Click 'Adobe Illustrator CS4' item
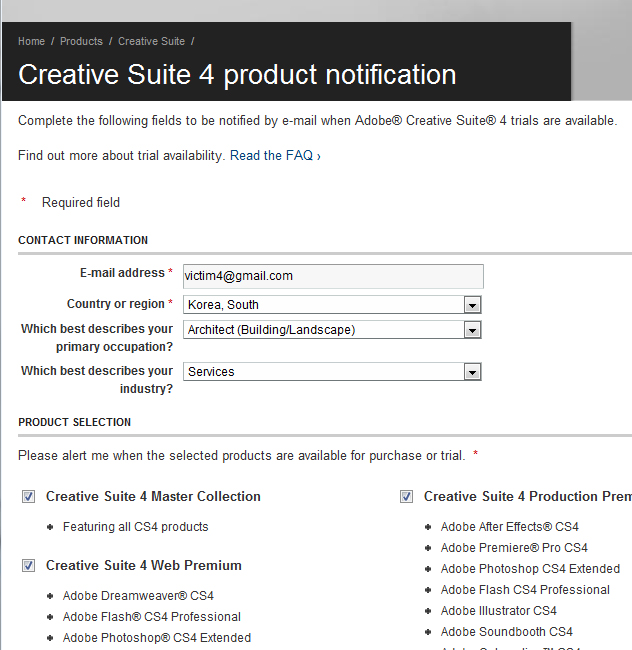 point(499,611)
